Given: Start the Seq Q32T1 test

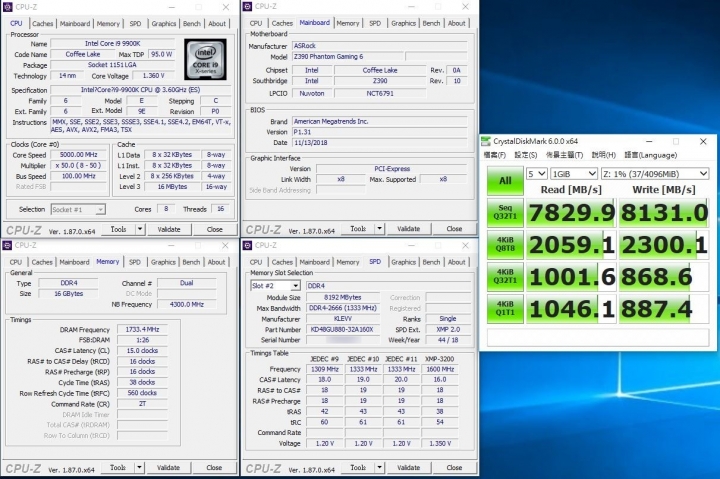Looking at the screenshot, I should pyautogui.click(x=505, y=212).
